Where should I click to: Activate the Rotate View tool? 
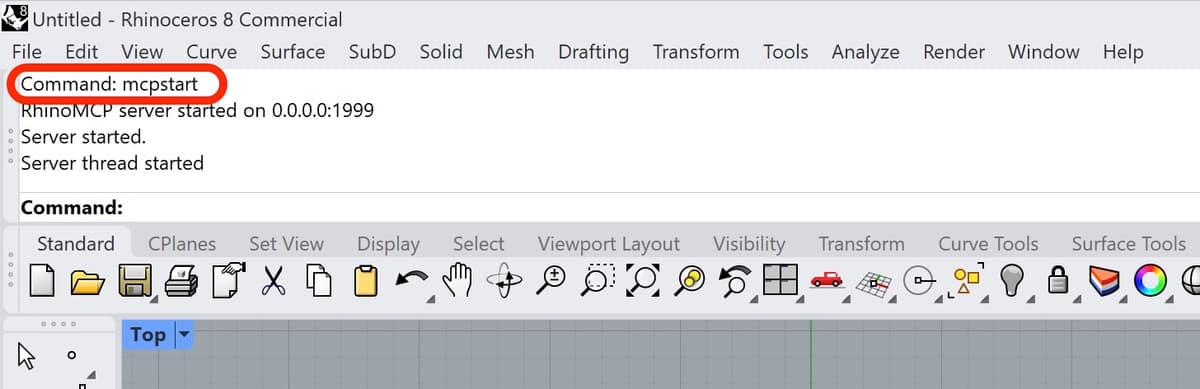(x=503, y=281)
